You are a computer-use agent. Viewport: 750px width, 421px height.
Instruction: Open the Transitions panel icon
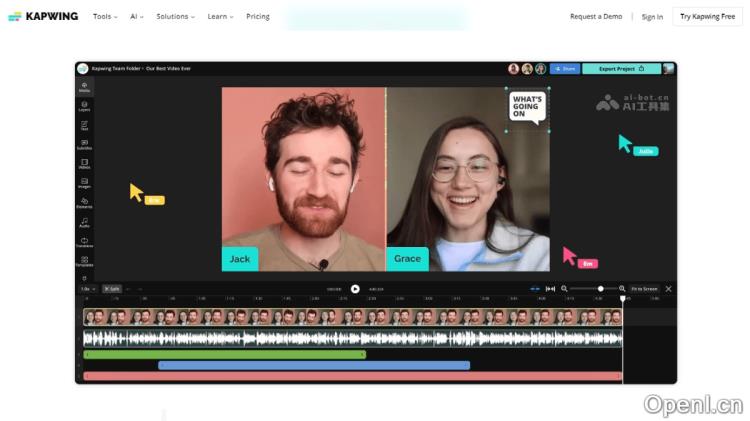(84, 242)
